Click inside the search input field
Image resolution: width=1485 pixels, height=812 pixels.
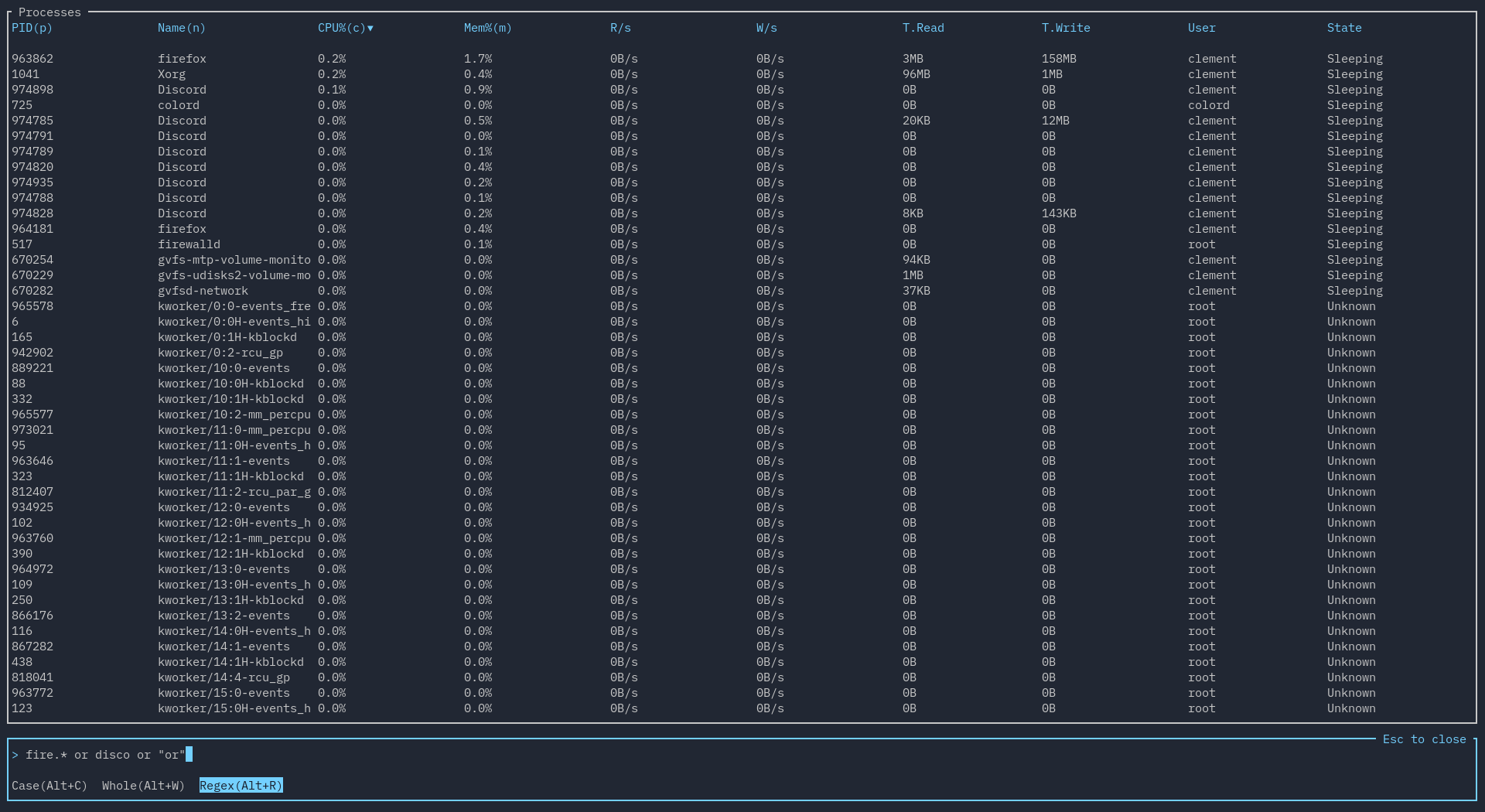101,754
